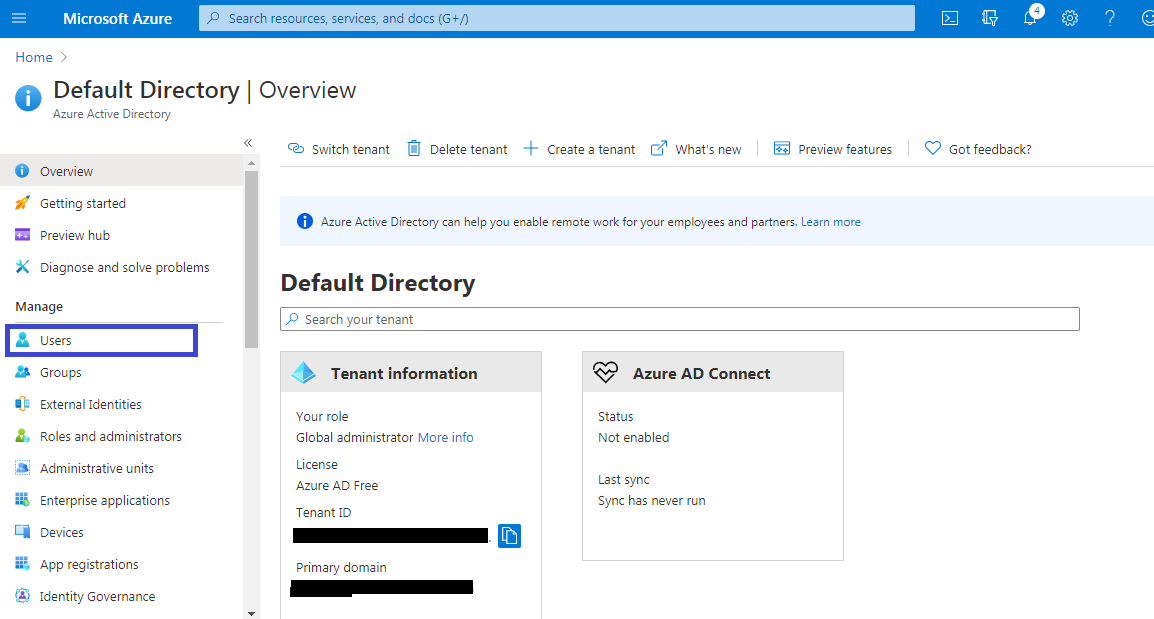Open Preview features
Viewport: 1154px width, 619px height.
coord(833,149)
